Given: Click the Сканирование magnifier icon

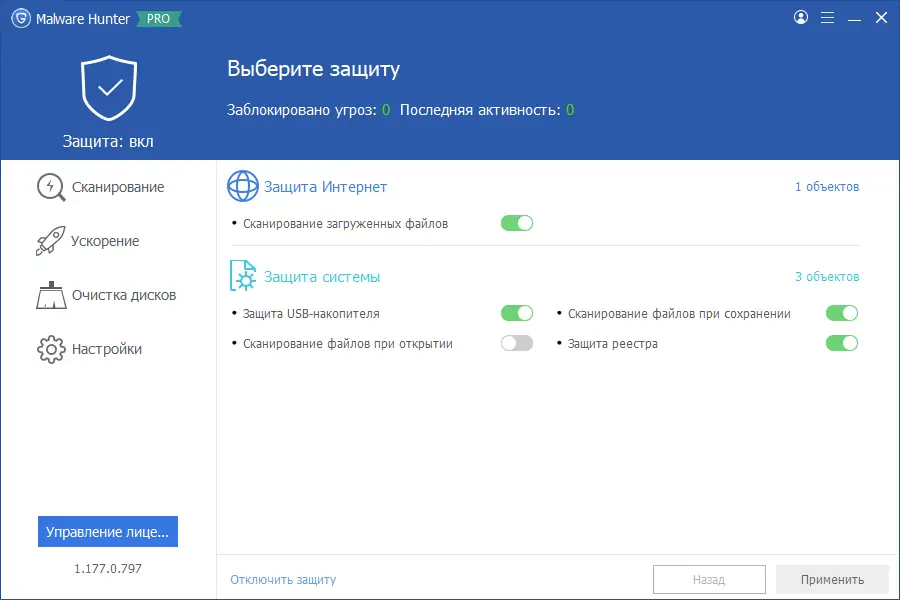Looking at the screenshot, I should click(51, 187).
